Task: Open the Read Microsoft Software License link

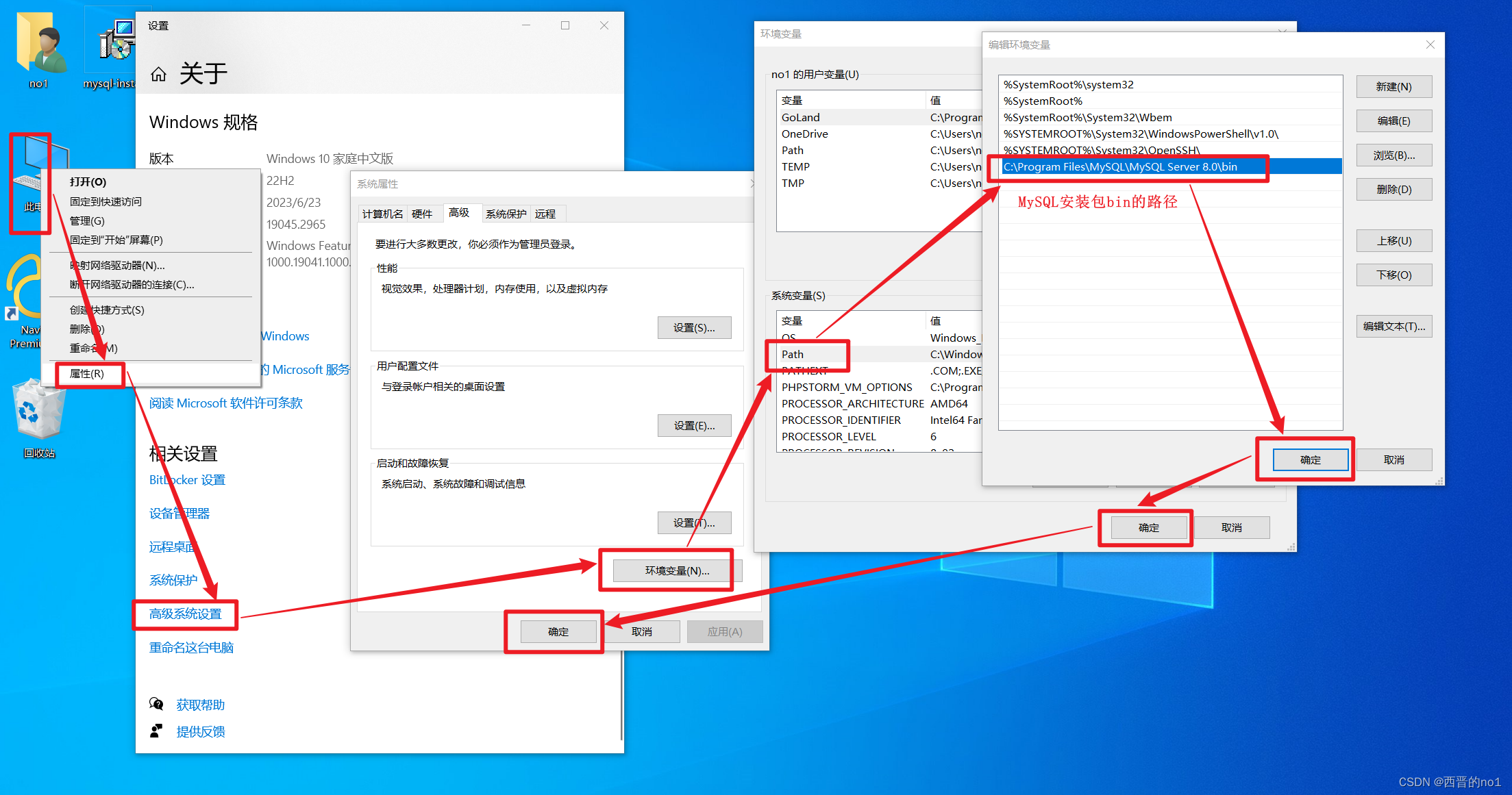Action: tap(226, 403)
